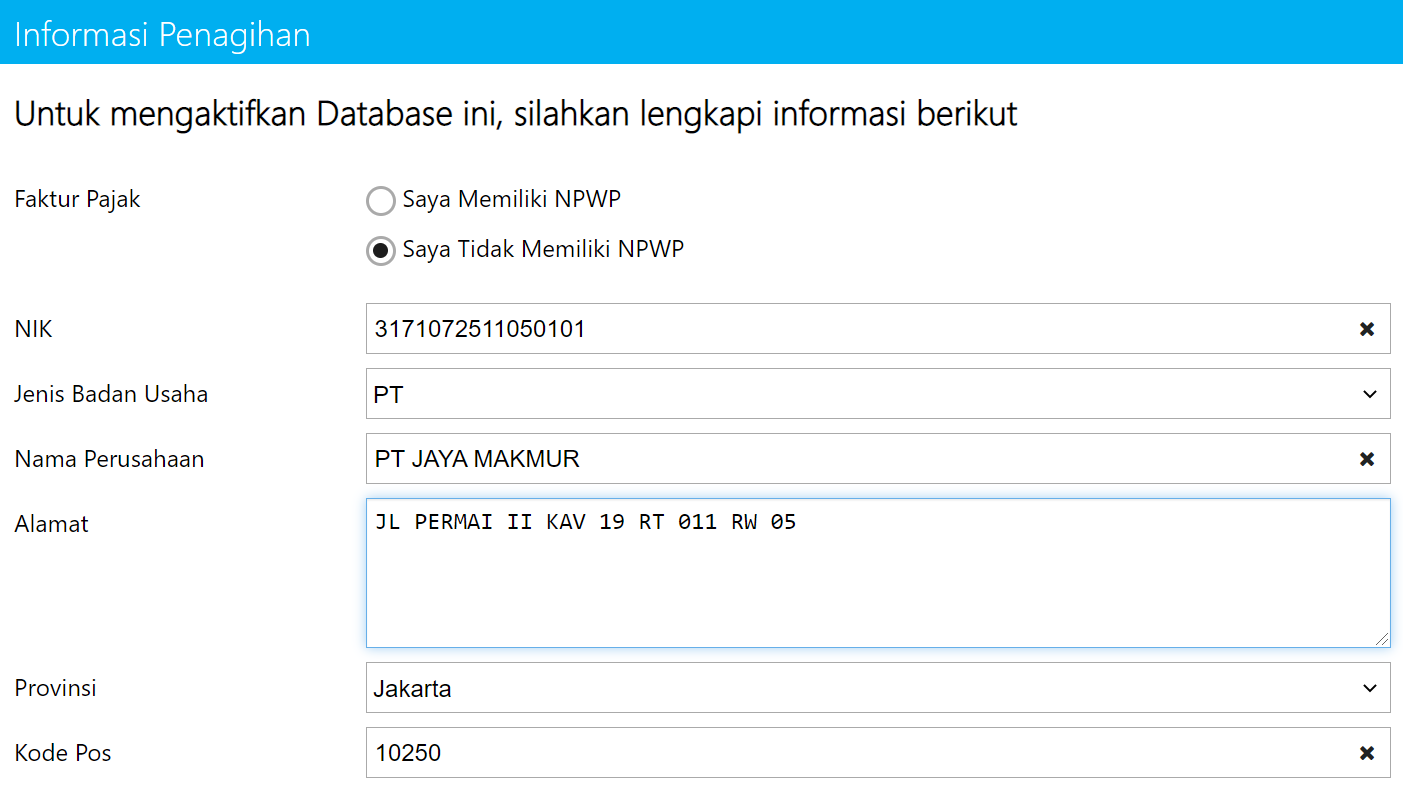
Task: Select the Saya Memiliki NPWP radio button
Action: 380,200
